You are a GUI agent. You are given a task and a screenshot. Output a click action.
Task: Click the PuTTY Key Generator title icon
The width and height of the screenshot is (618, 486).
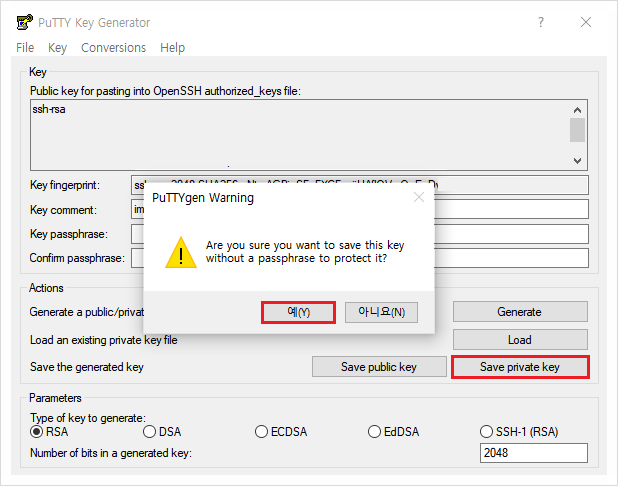coord(24,22)
